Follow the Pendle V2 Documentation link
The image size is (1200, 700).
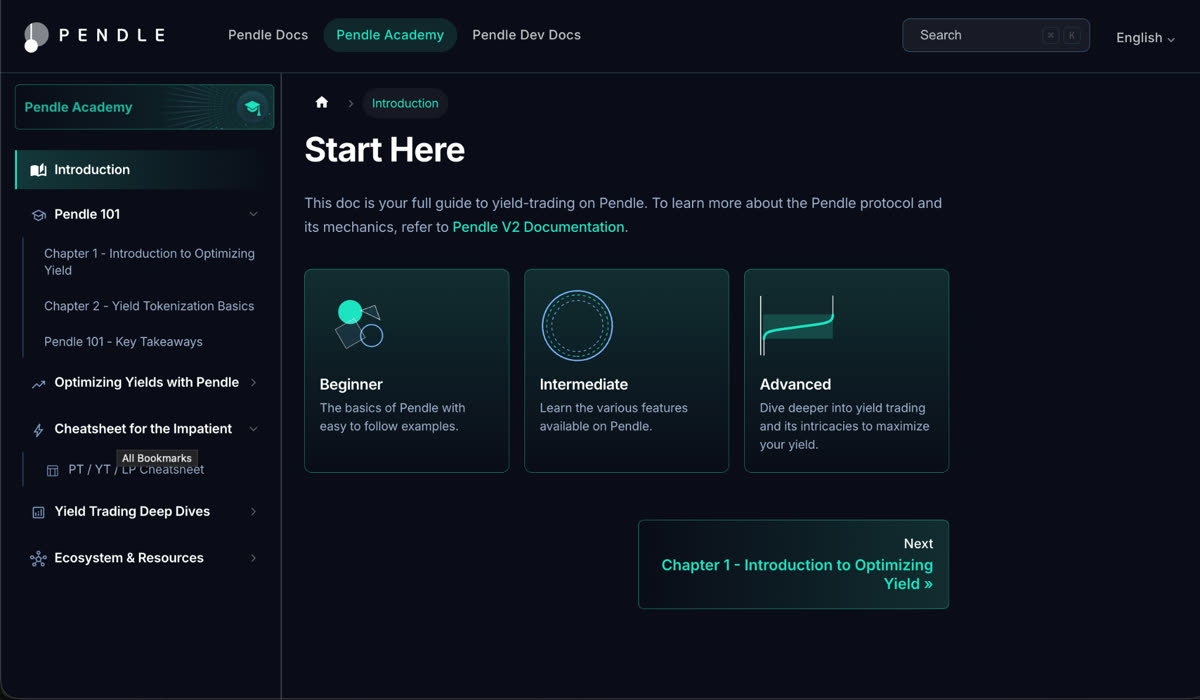[x=538, y=227]
